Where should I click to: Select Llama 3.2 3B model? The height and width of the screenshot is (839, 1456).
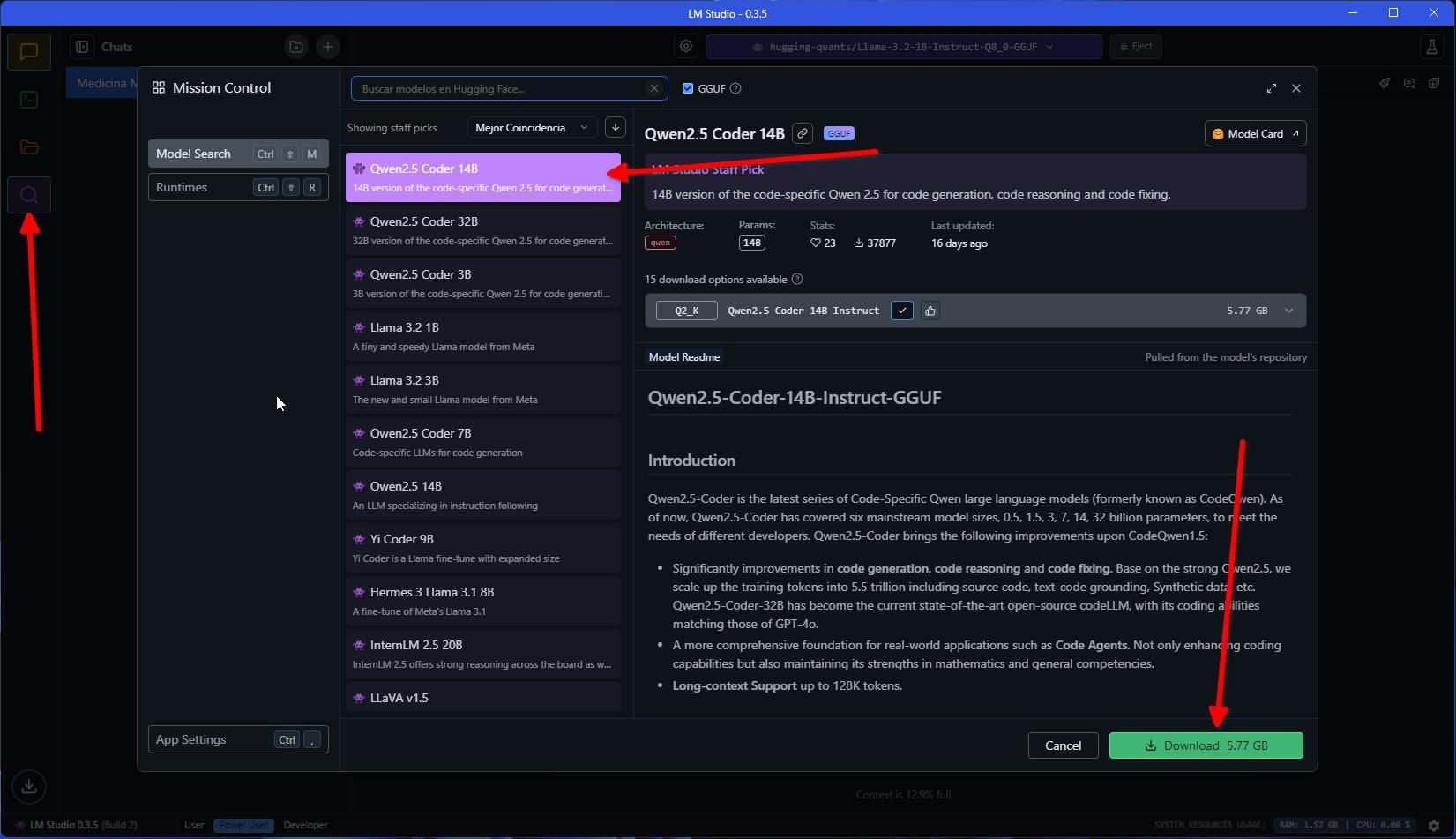(x=483, y=389)
